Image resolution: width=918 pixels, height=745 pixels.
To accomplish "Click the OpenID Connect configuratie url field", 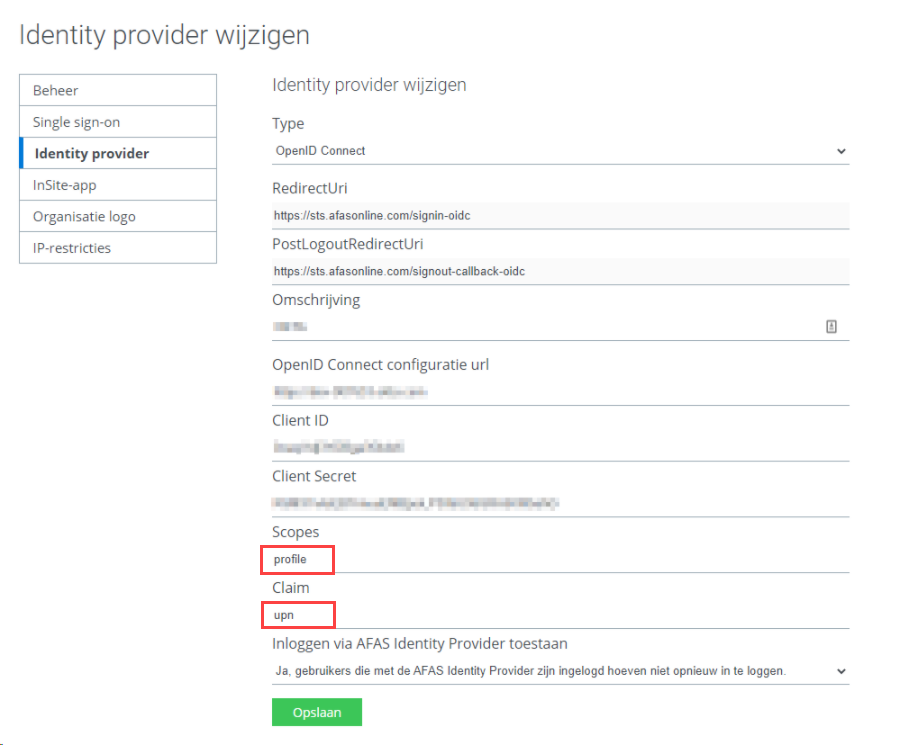I will [560, 392].
